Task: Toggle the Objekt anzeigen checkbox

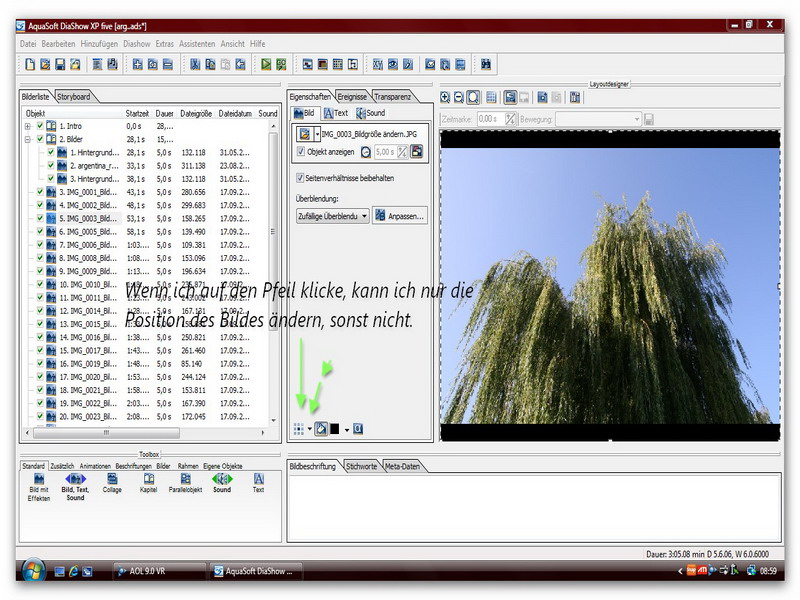Action: tap(301, 152)
